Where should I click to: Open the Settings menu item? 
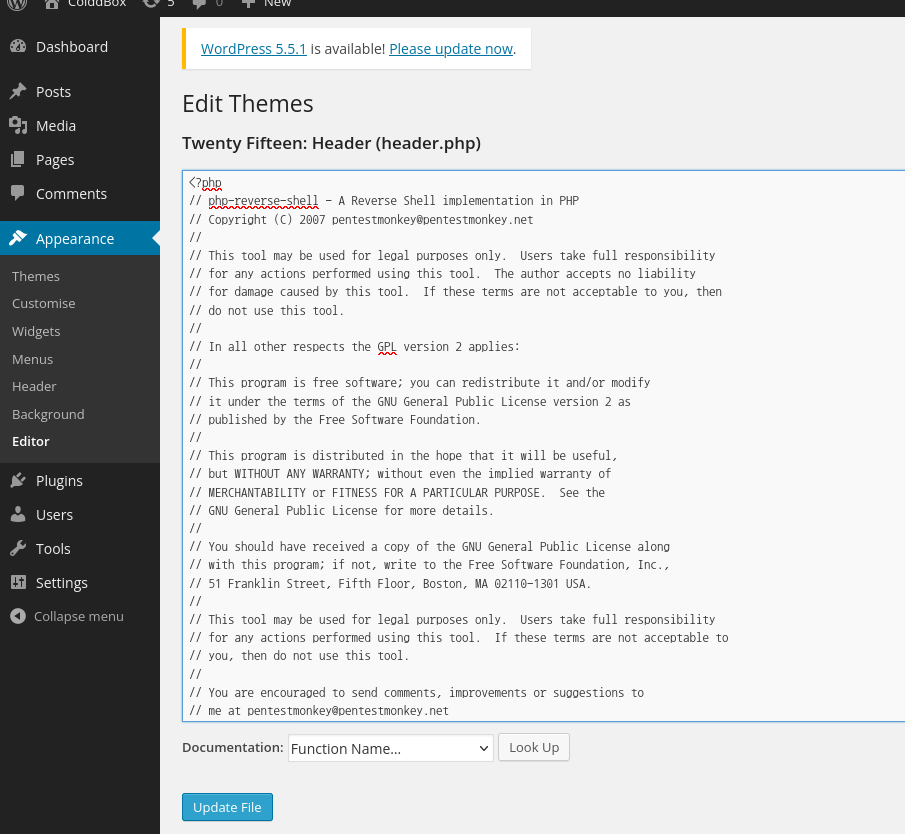point(80,583)
